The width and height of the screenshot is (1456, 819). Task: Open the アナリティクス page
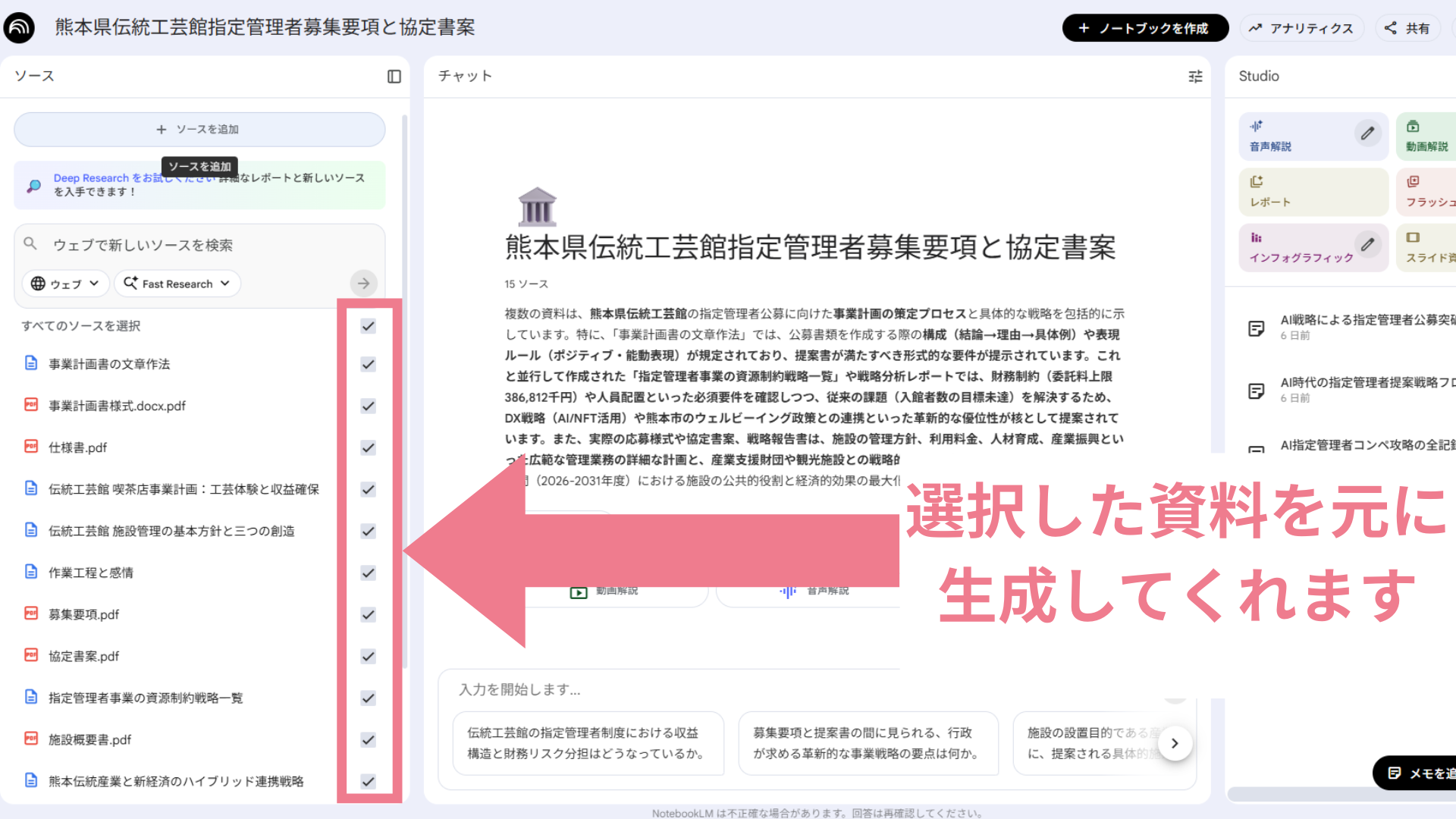1301,28
